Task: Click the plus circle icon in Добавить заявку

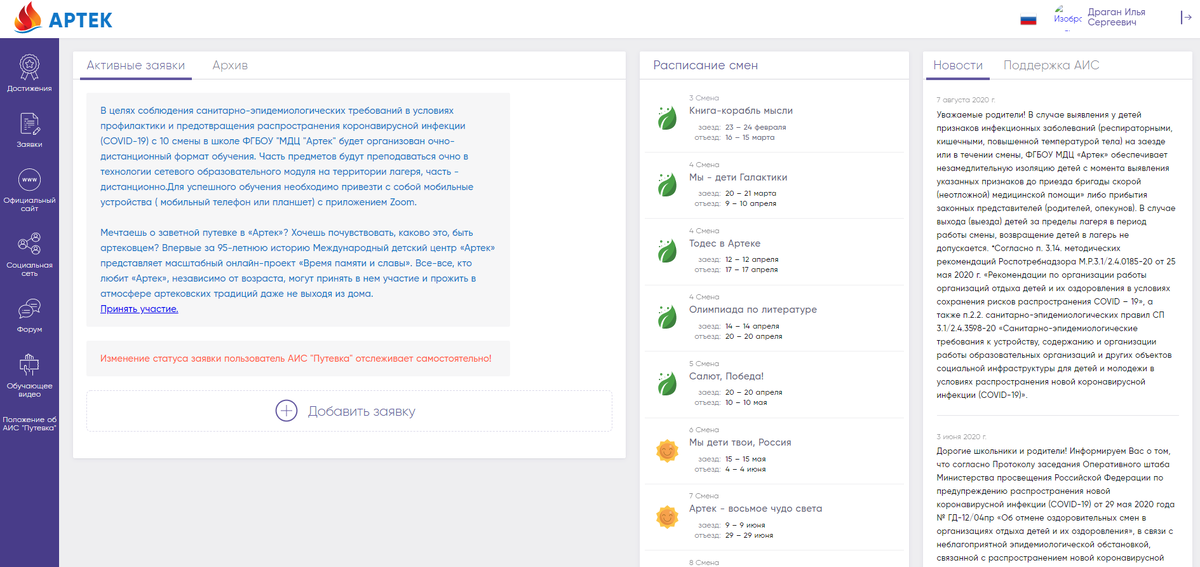Action: click(x=286, y=411)
